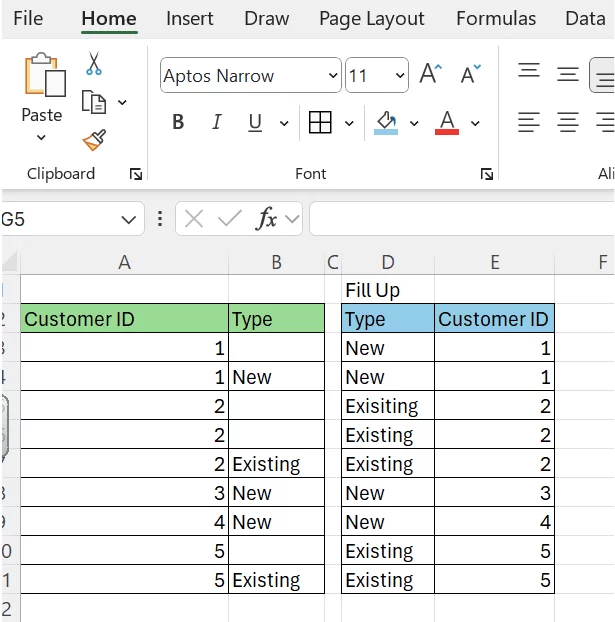
Task: Click formula bar options three dots
Action: pyautogui.click(x=160, y=219)
